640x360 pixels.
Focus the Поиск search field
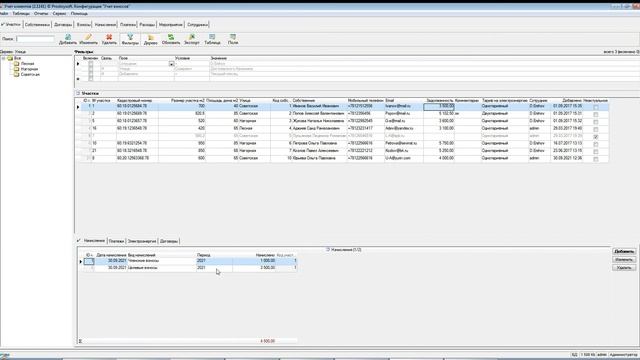[36, 39]
